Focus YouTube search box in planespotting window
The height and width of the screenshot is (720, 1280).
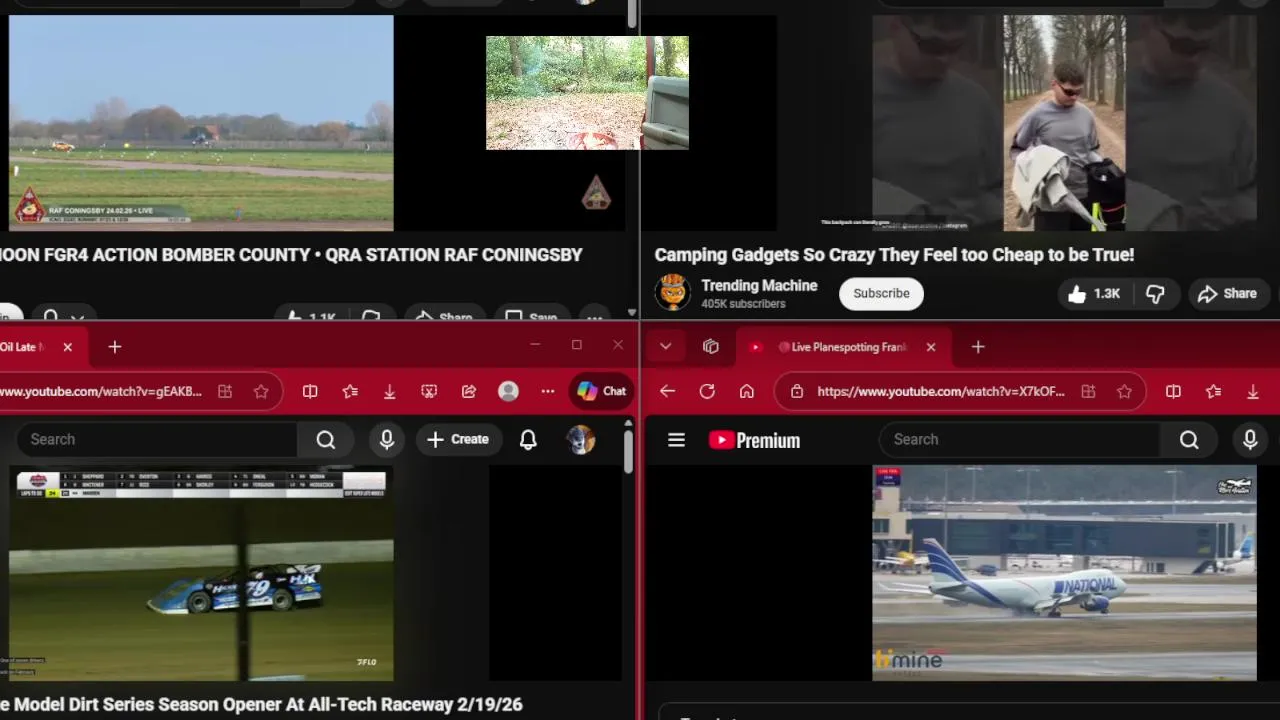tap(1019, 439)
